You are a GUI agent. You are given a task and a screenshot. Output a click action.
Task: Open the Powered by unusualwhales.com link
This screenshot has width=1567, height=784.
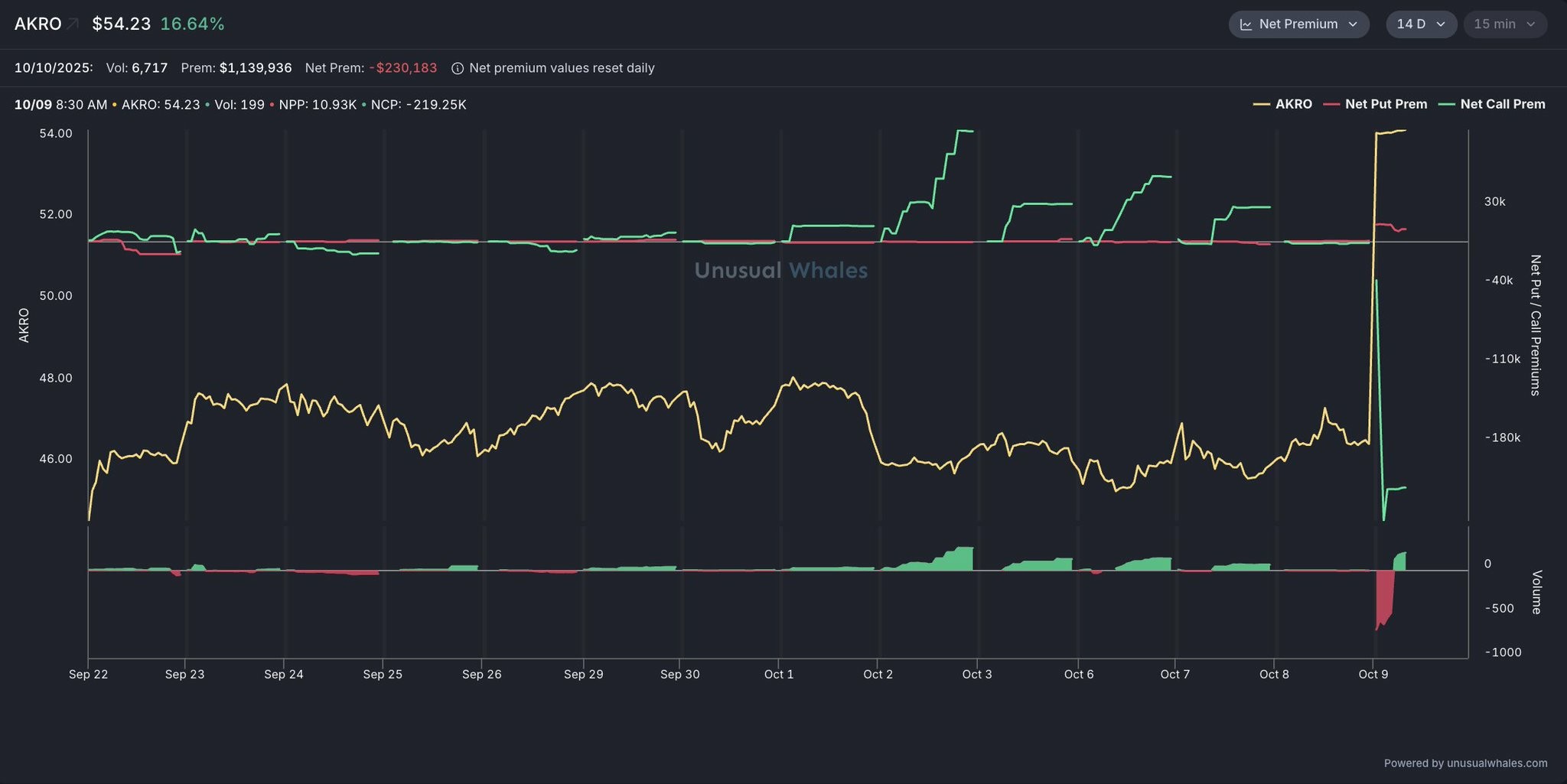(1465, 763)
